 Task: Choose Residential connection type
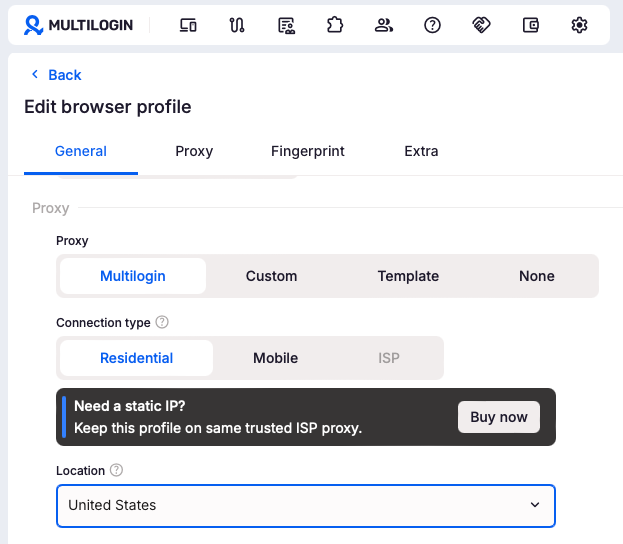point(136,358)
